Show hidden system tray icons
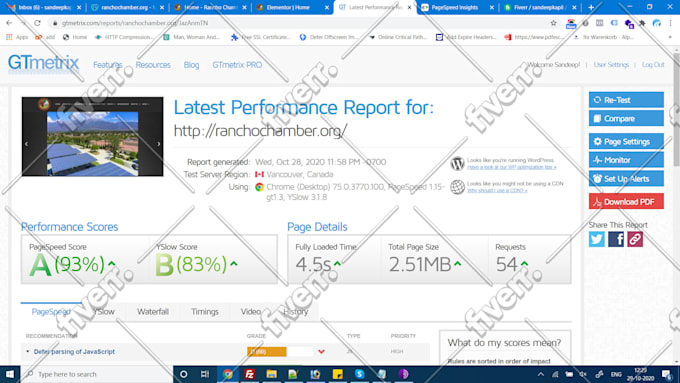This screenshot has height=383, width=680. [x=540, y=374]
